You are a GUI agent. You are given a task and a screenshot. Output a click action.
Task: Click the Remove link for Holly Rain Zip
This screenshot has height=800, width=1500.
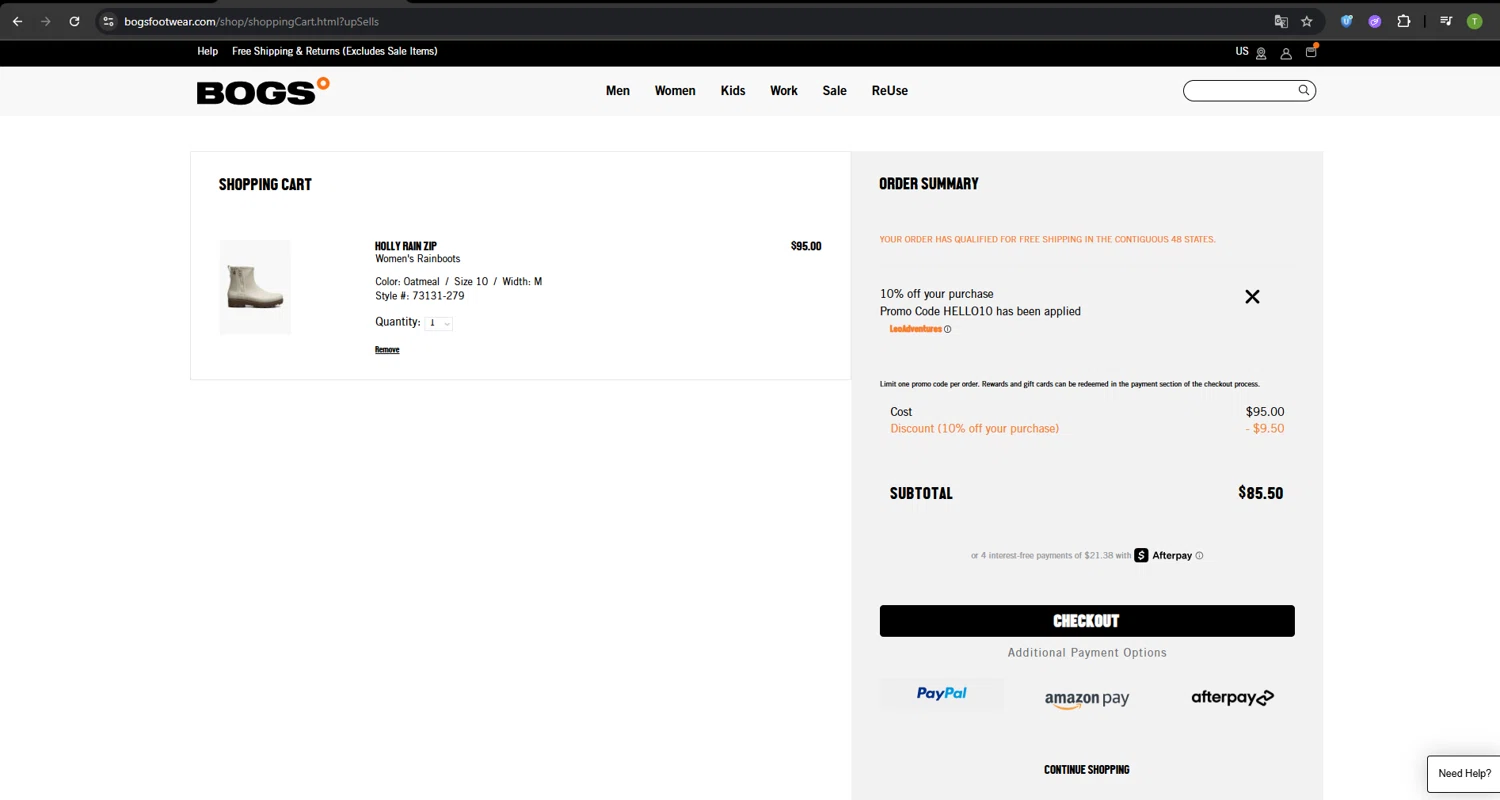coord(387,350)
